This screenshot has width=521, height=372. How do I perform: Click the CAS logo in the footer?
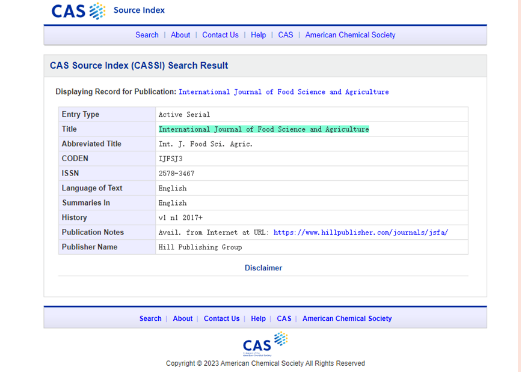tap(265, 344)
